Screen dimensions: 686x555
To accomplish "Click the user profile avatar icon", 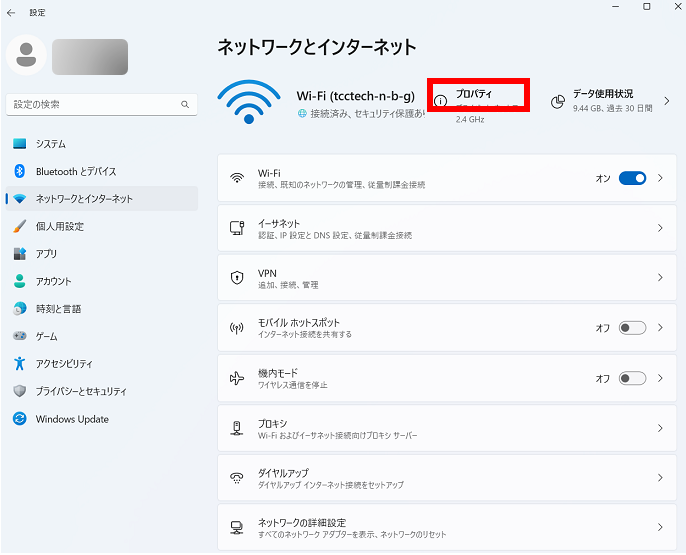I will pyautogui.click(x=26, y=56).
